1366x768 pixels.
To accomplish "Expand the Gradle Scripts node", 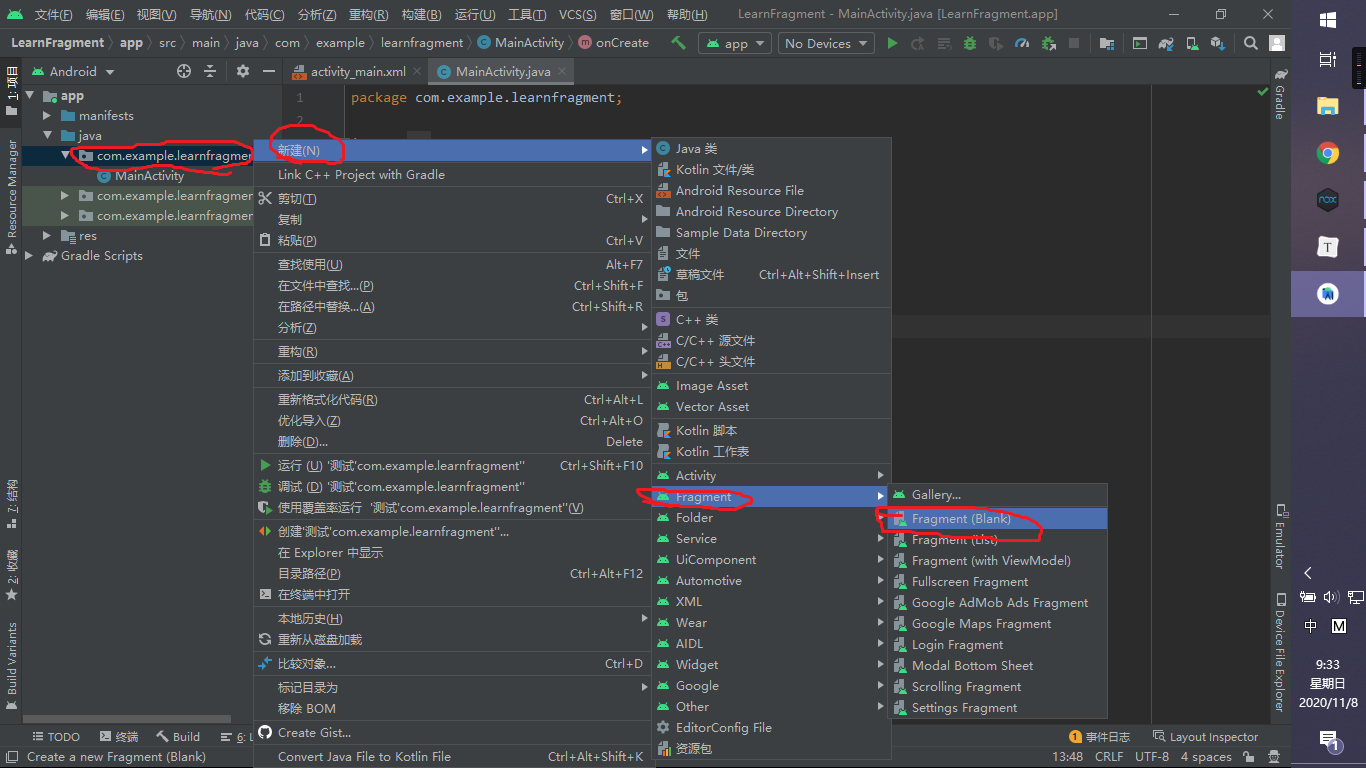I will click(x=29, y=256).
